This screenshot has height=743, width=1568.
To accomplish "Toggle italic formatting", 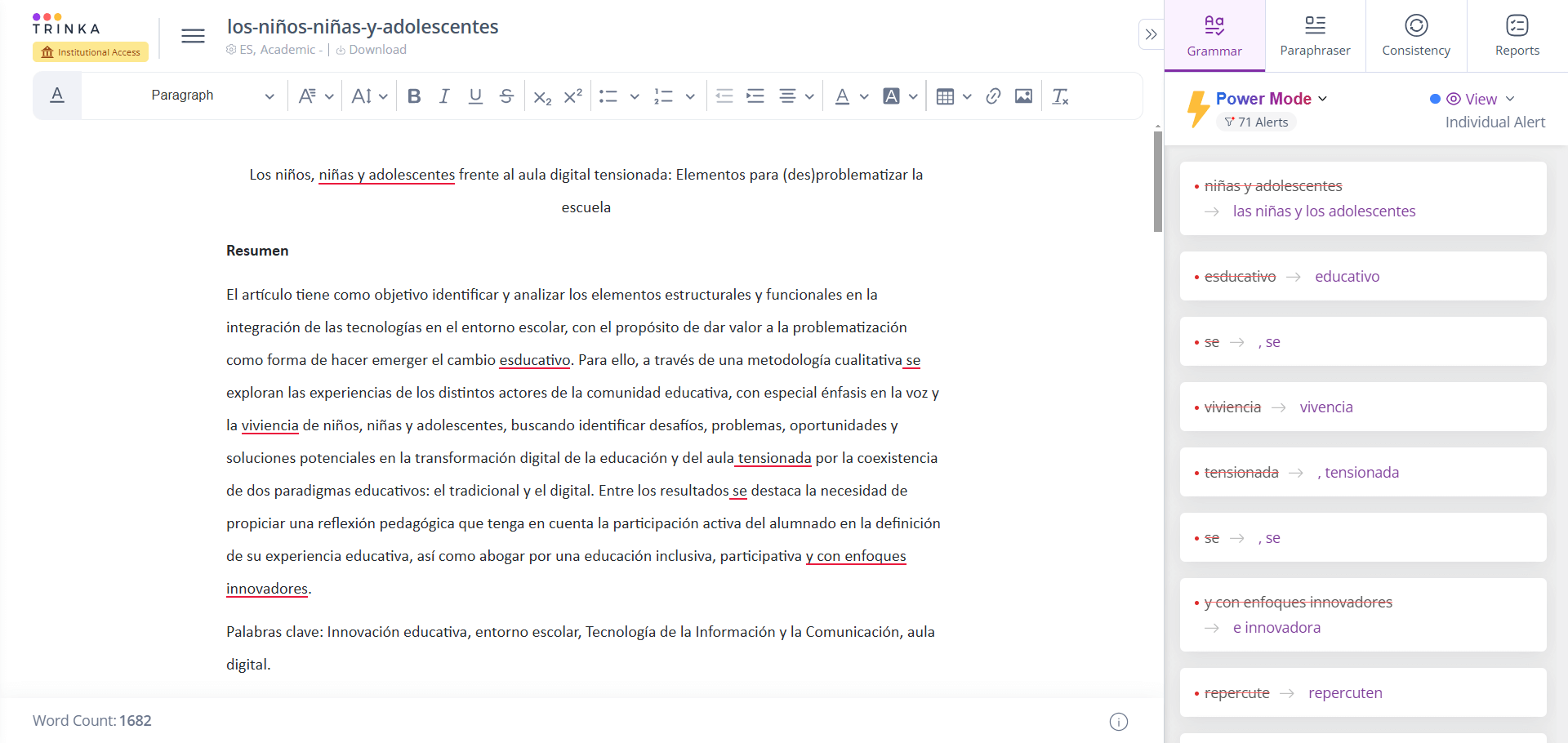I will click(x=444, y=96).
